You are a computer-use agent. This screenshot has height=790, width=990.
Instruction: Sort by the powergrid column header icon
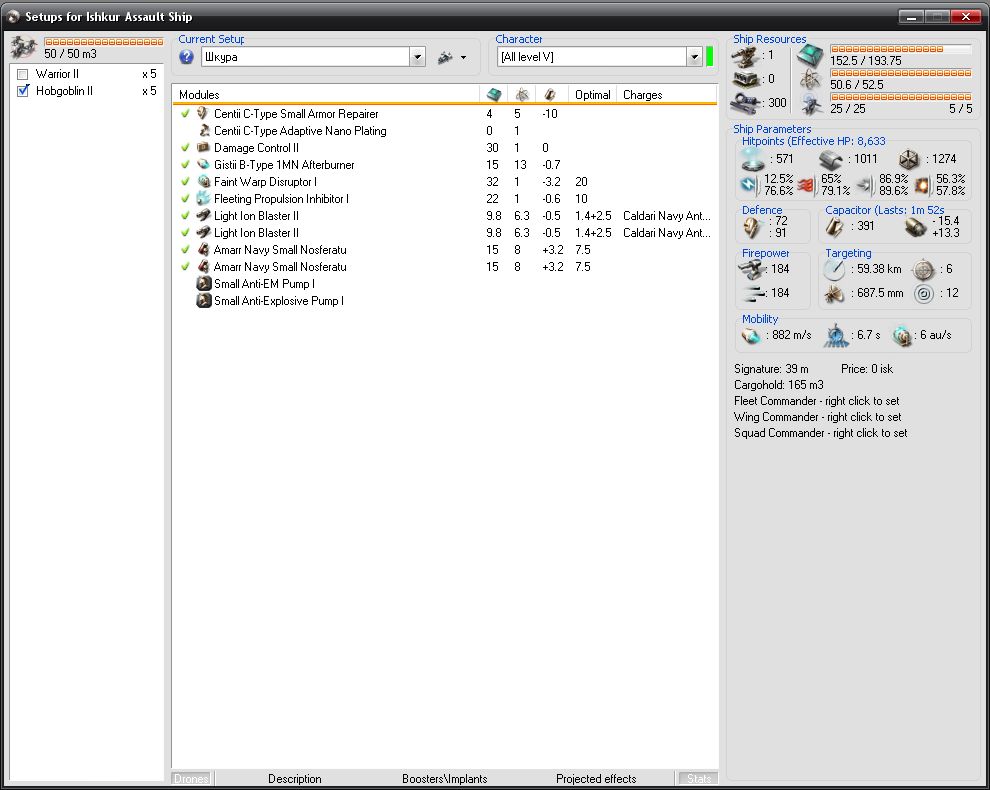click(522, 95)
